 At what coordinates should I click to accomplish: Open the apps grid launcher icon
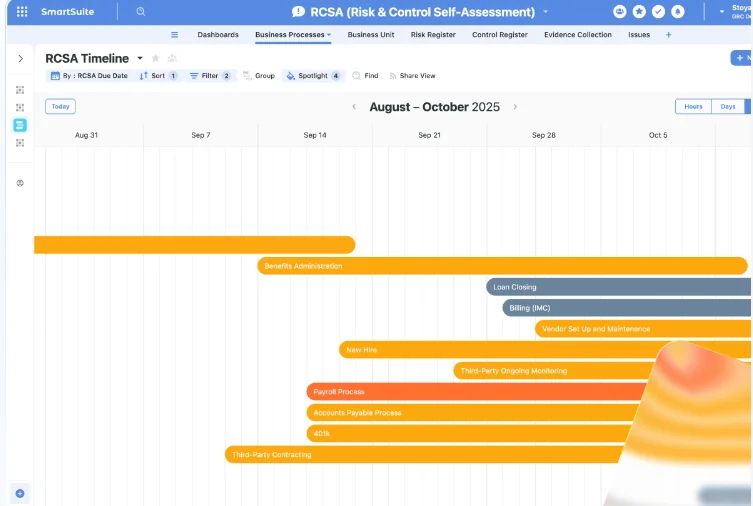click(x=22, y=12)
